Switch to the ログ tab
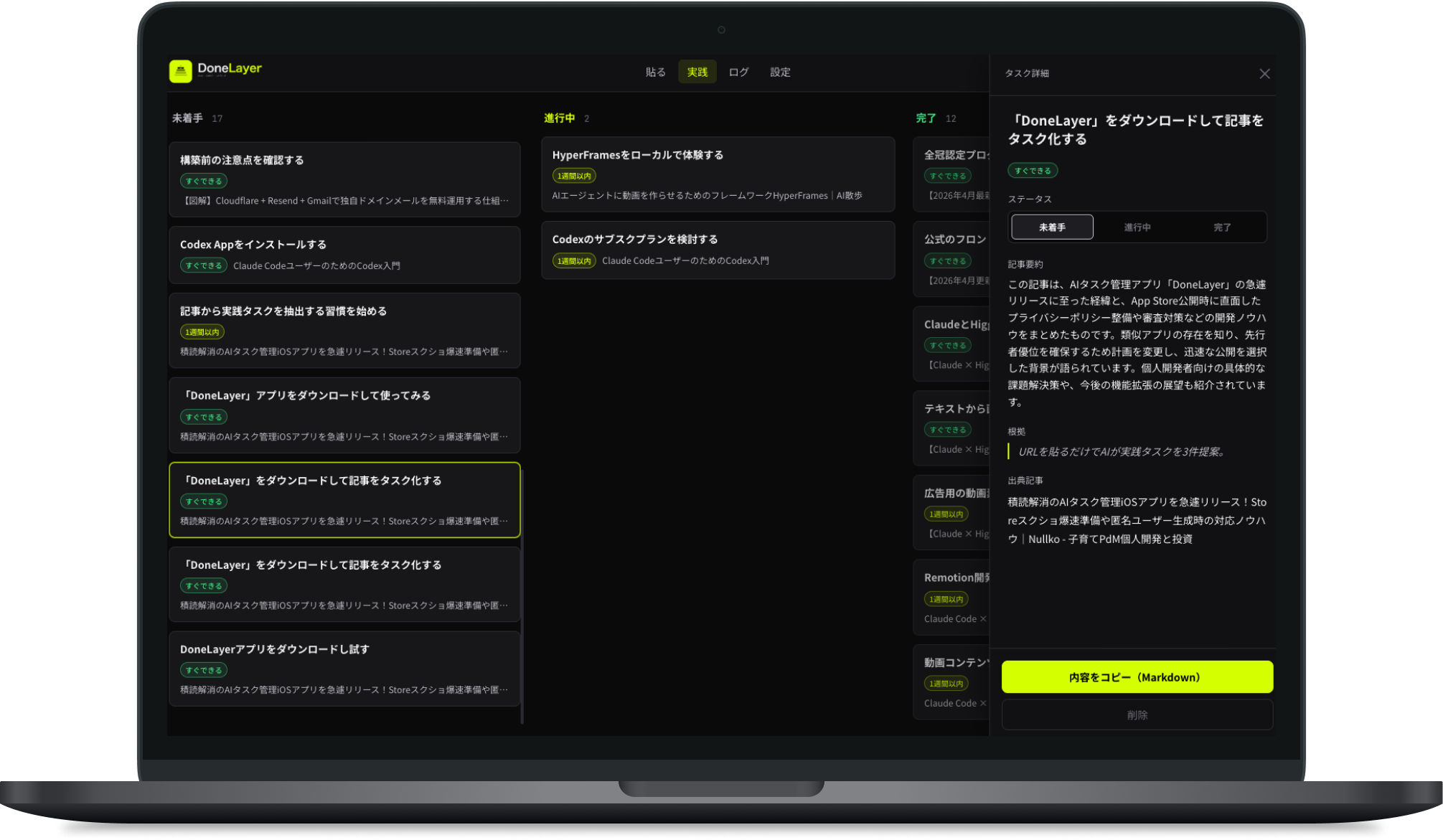This screenshot has height=840, width=1443. (738, 72)
